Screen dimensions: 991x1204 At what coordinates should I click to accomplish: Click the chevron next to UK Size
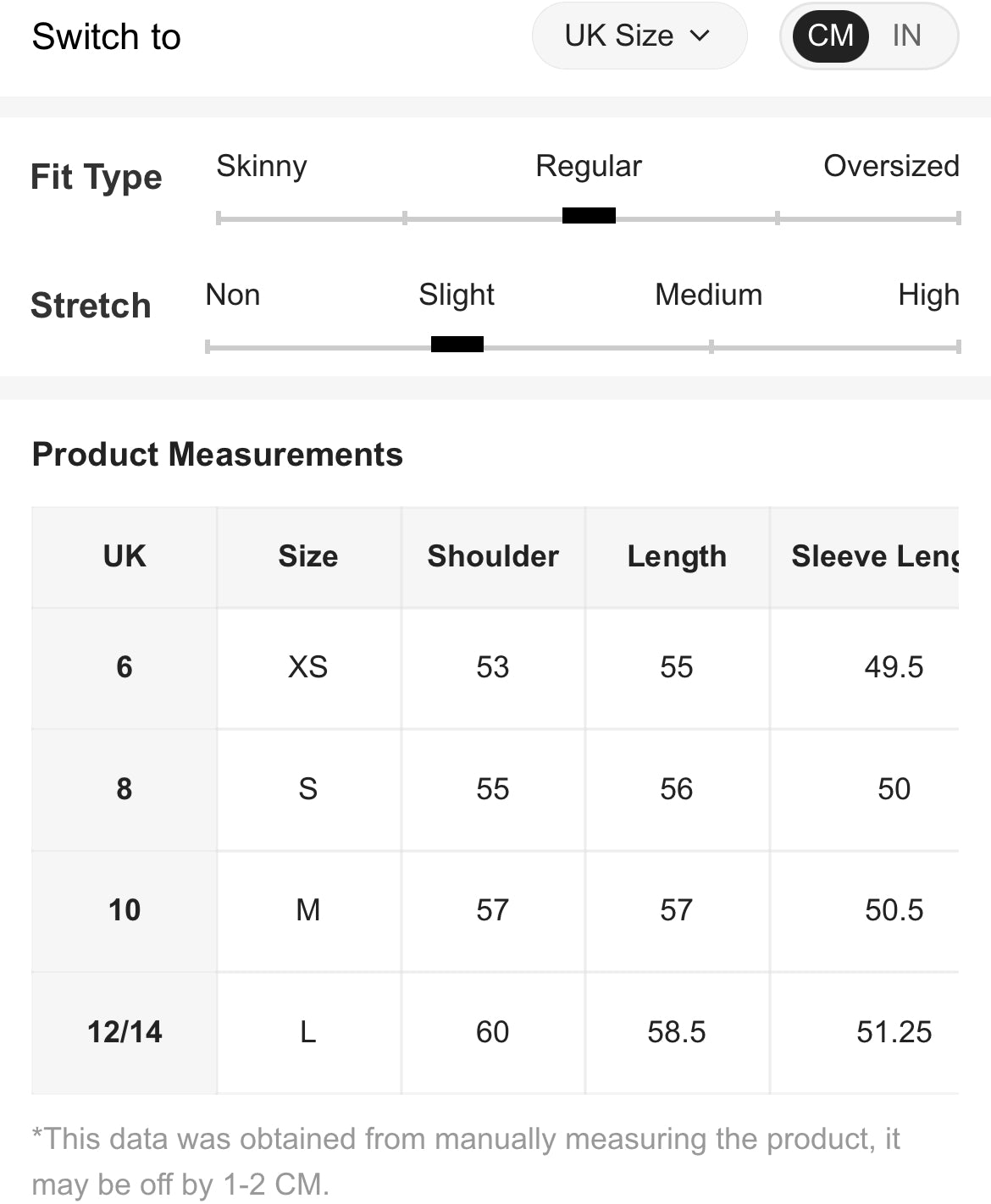tap(700, 36)
